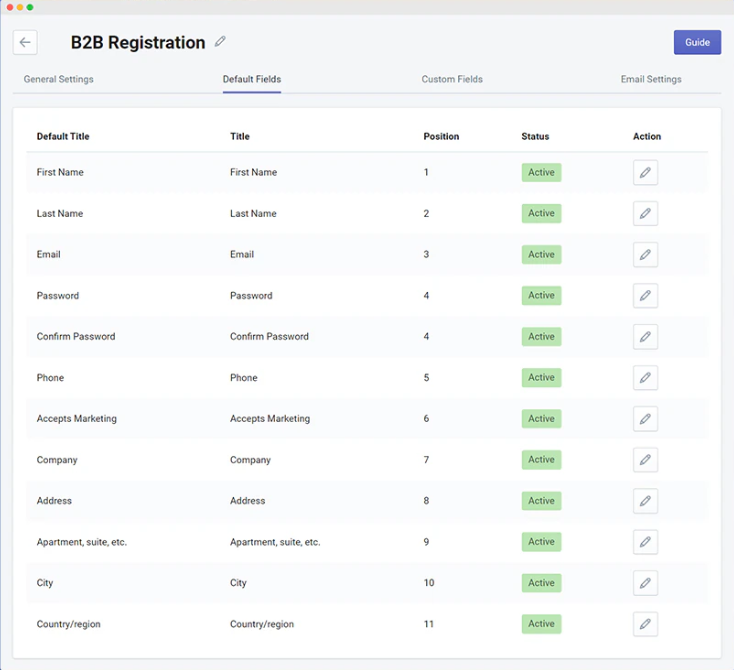Open editor for Password field row

[x=645, y=296]
